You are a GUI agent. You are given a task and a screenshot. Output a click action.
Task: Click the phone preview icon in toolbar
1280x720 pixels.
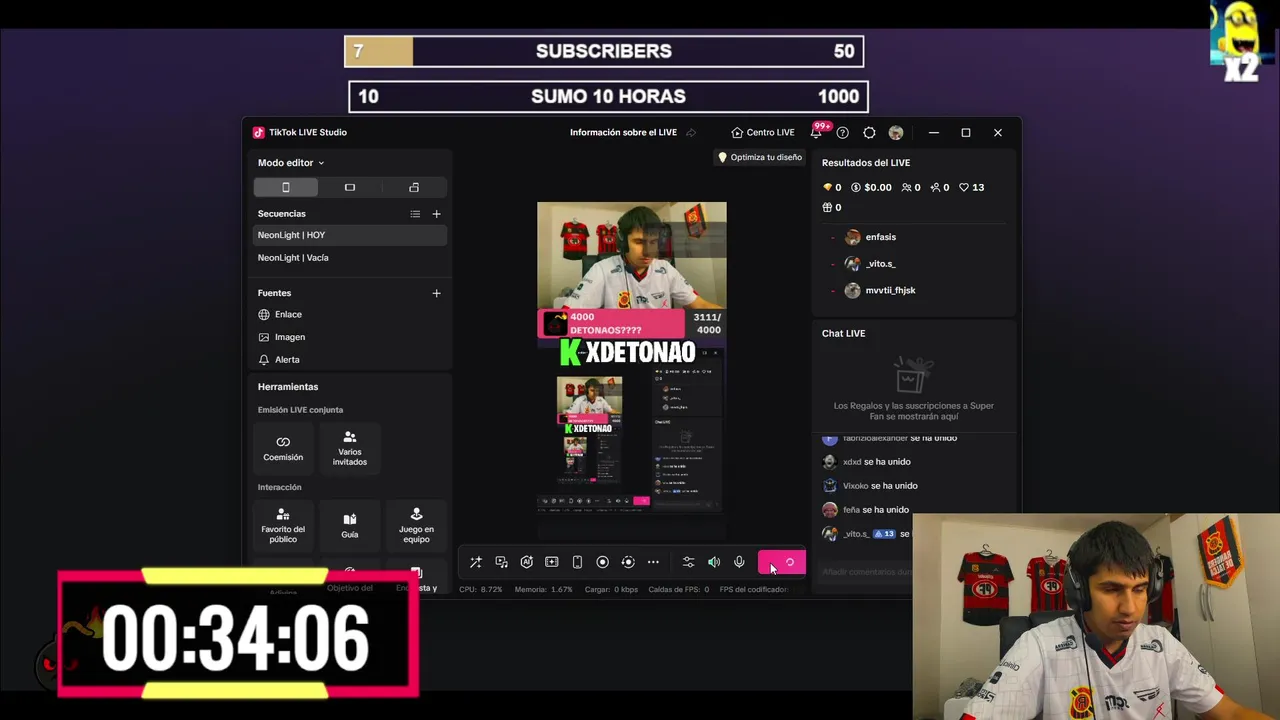(577, 562)
